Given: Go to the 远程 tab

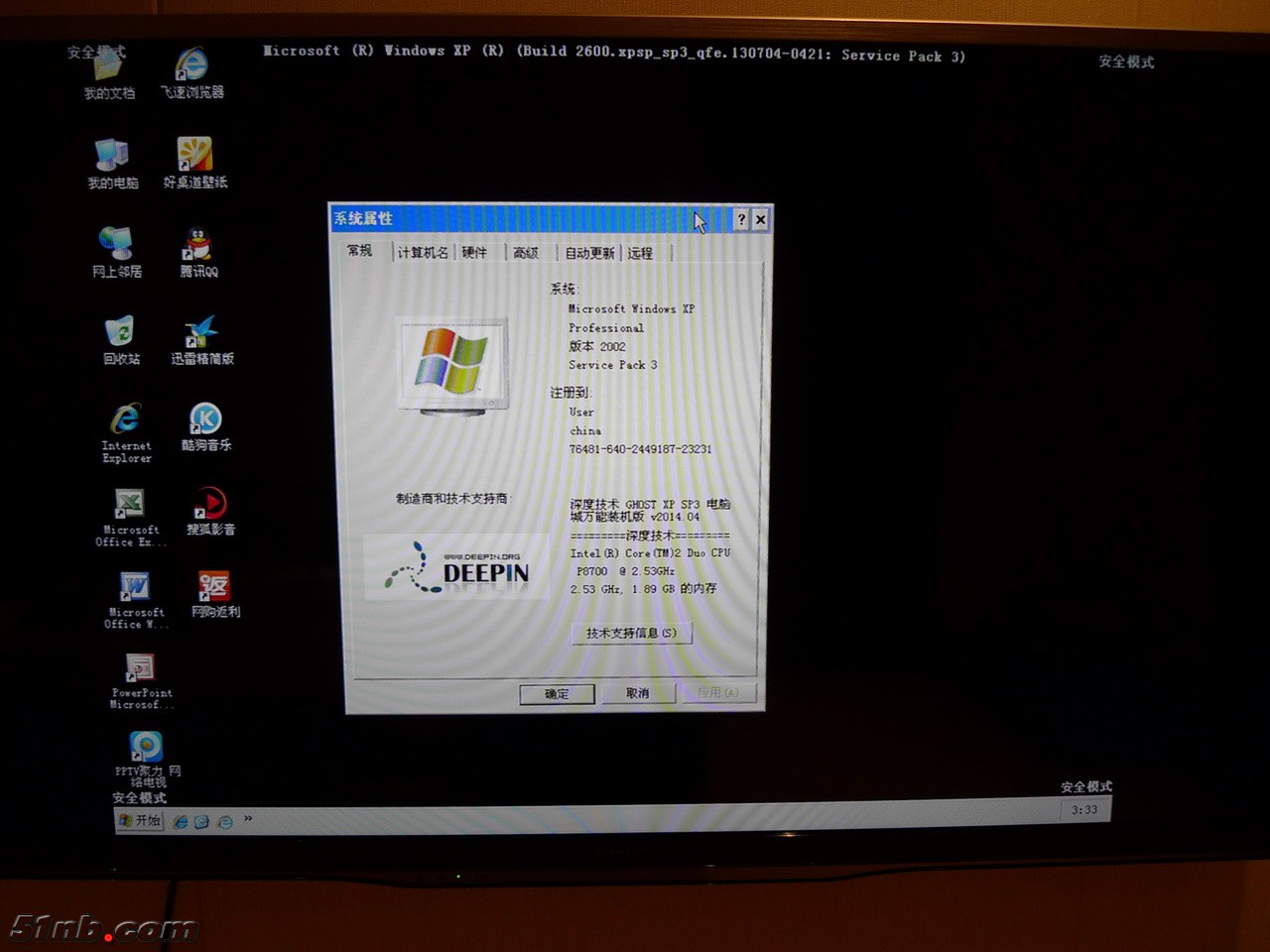Looking at the screenshot, I should pyautogui.click(x=640, y=253).
